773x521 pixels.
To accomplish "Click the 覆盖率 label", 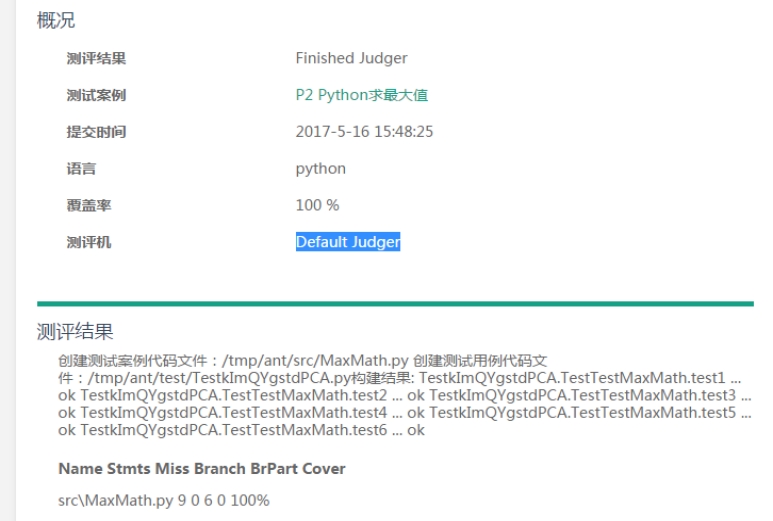I will pos(89,205).
